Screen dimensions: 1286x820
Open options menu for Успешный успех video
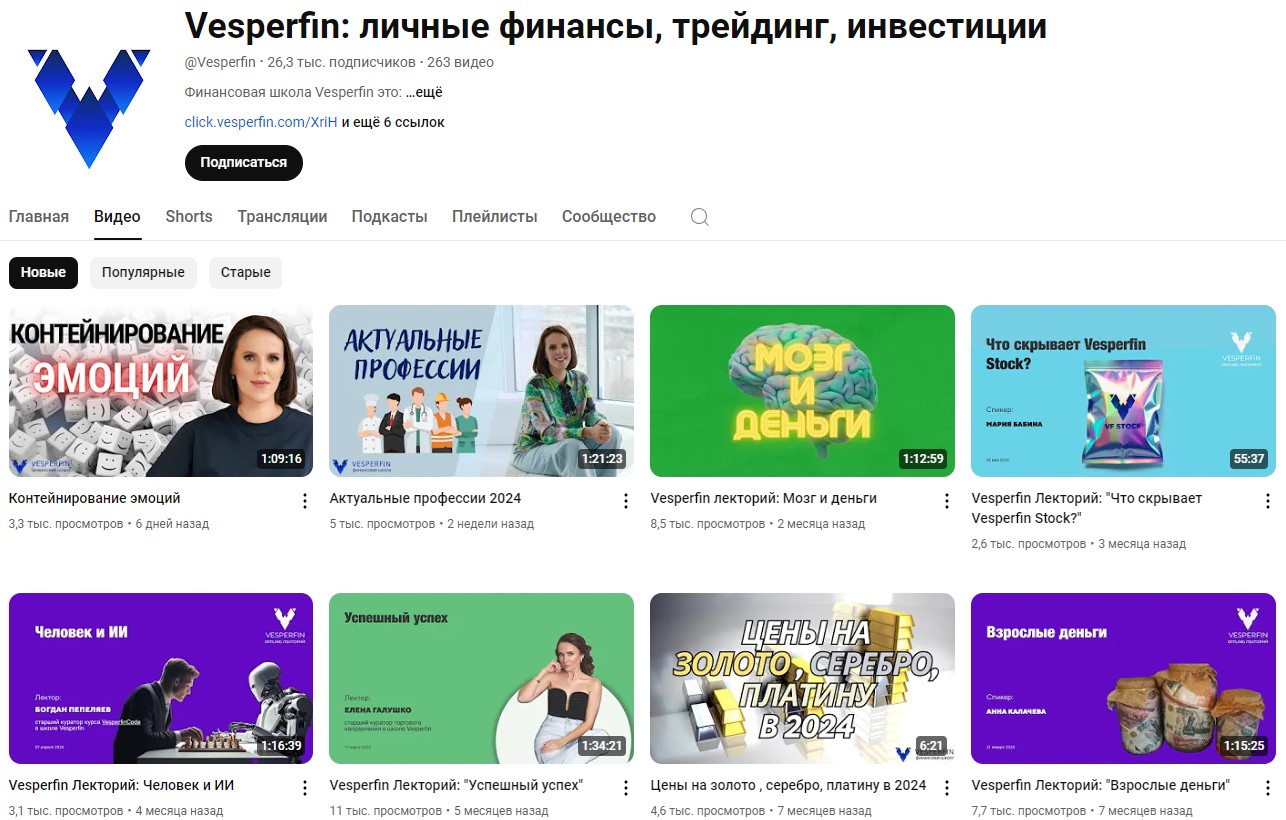(626, 789)
